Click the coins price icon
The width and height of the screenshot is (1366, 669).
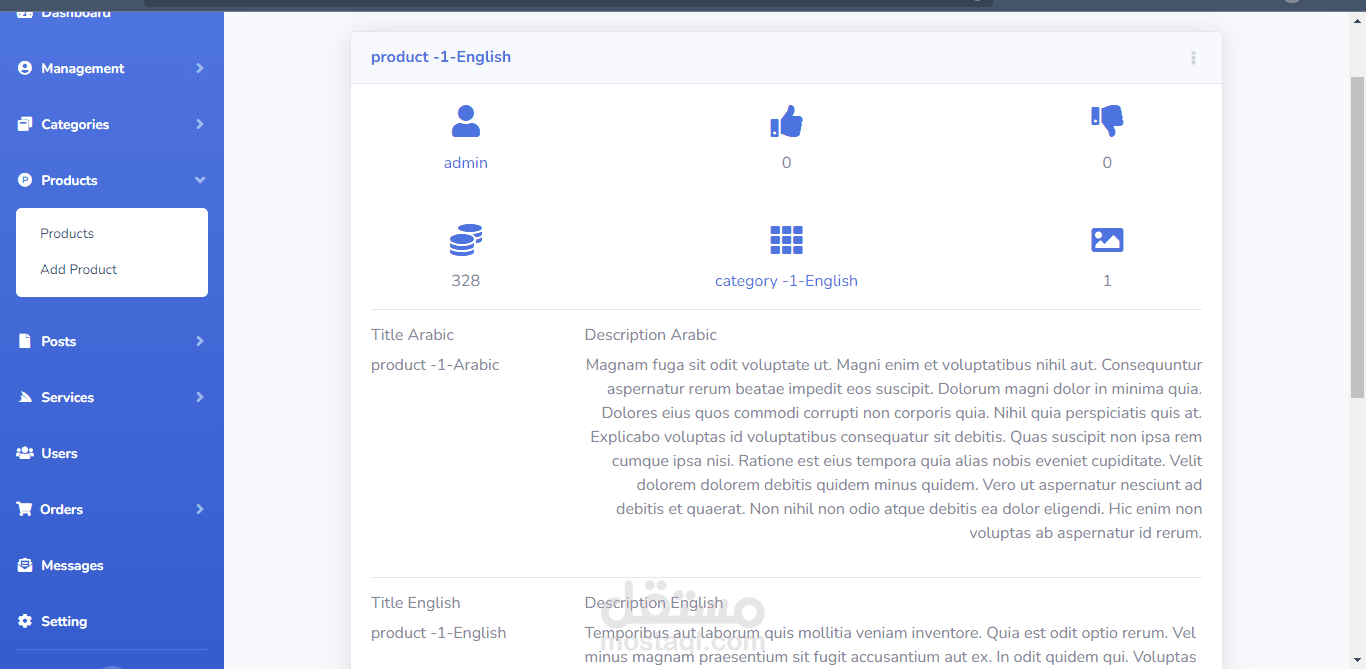(x=466, y=240)
